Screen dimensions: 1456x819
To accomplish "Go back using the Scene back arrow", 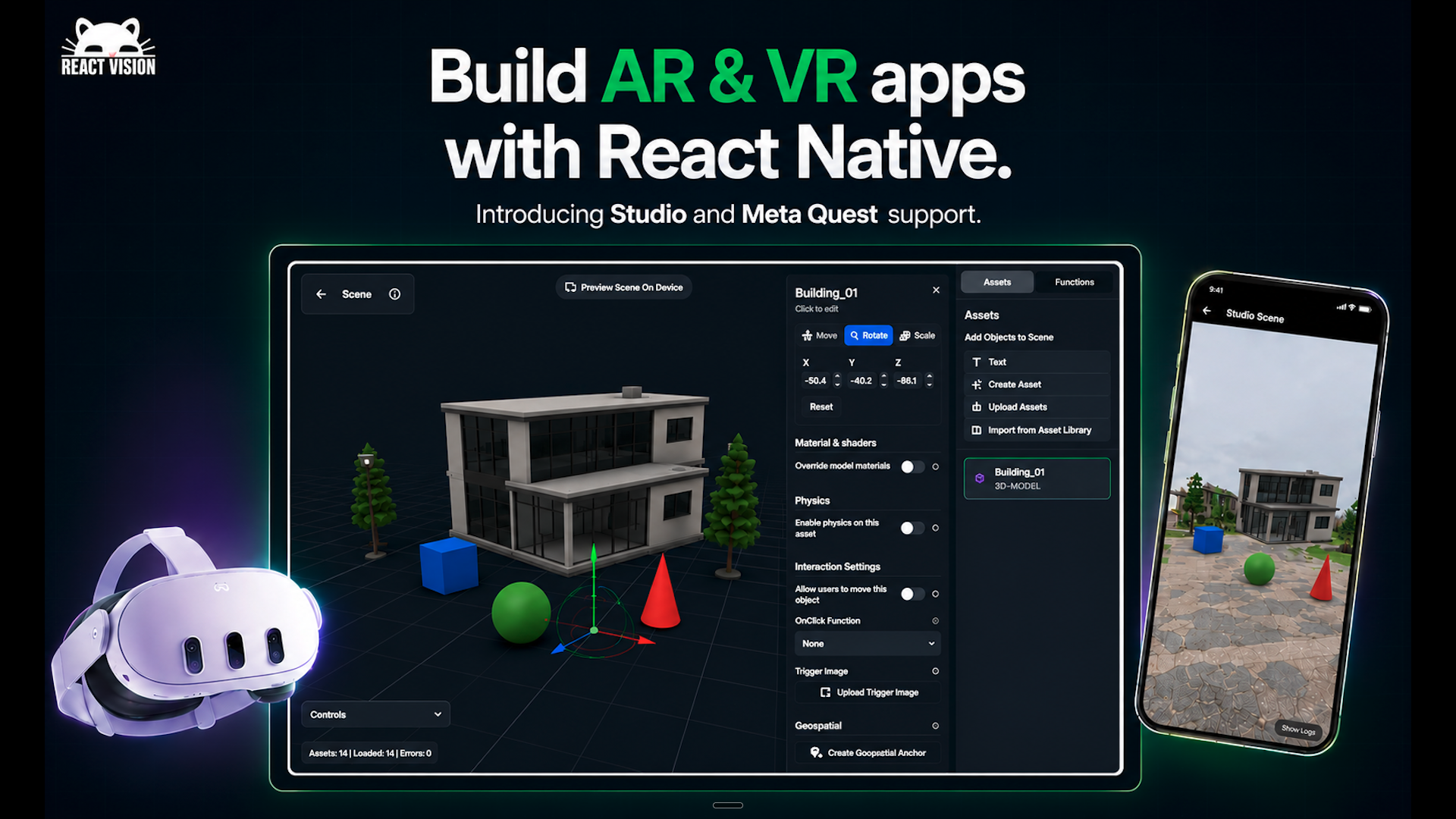I will pyautogui.click(x=321, y=294).
